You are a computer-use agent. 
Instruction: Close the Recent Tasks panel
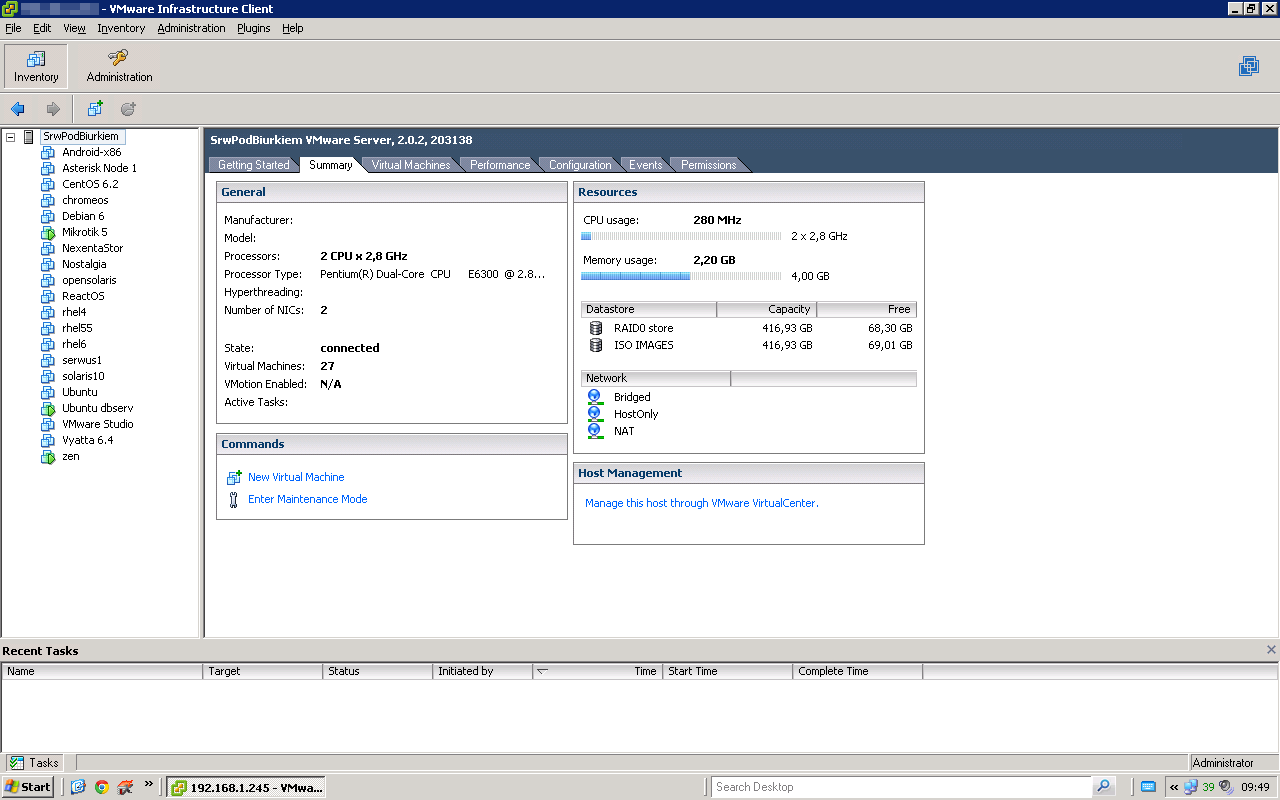1271,650
